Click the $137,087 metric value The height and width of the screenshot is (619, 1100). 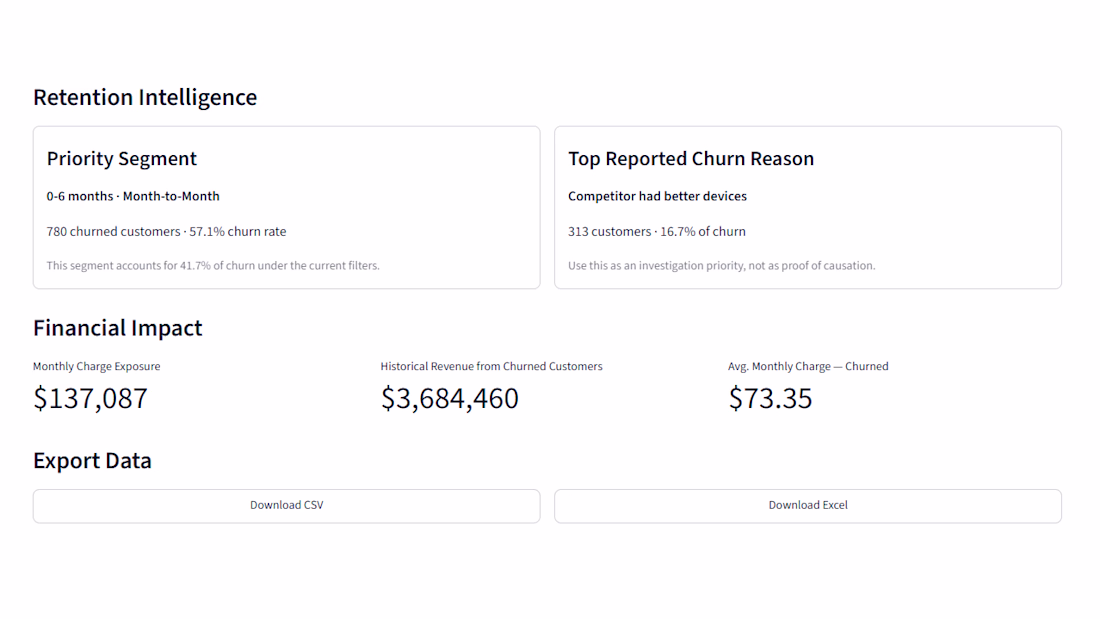tap(90, 399)
